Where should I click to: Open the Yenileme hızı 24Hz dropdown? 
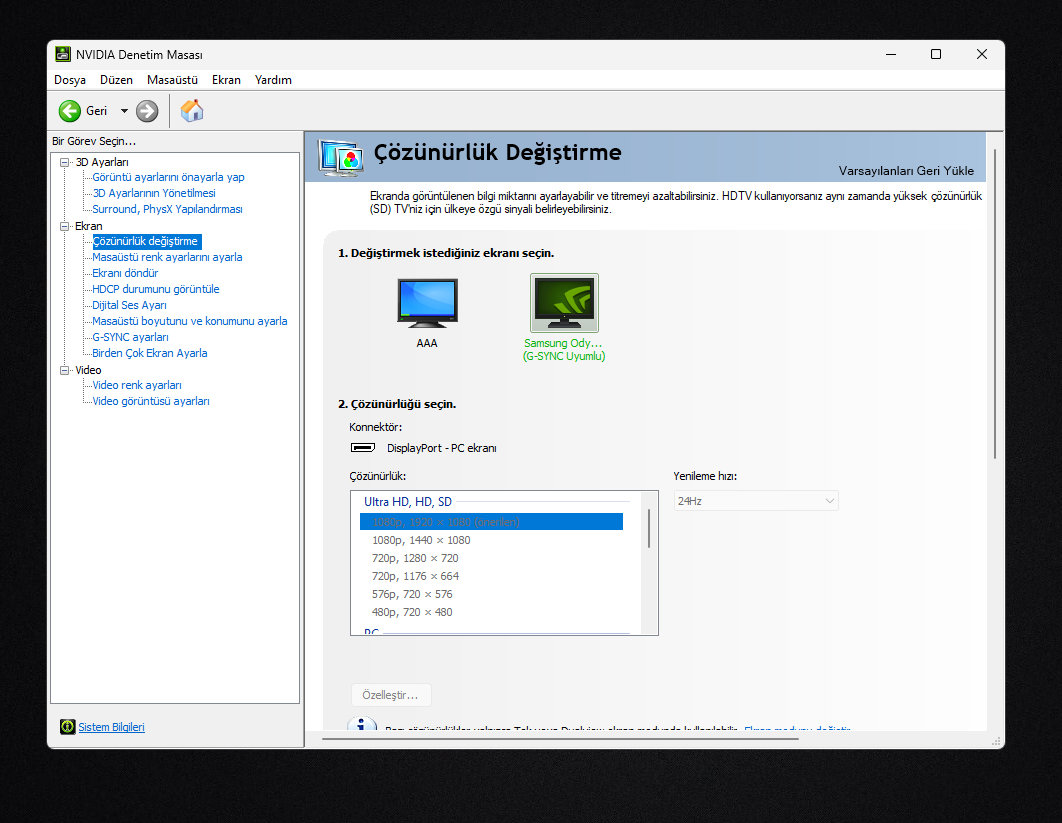756,501
